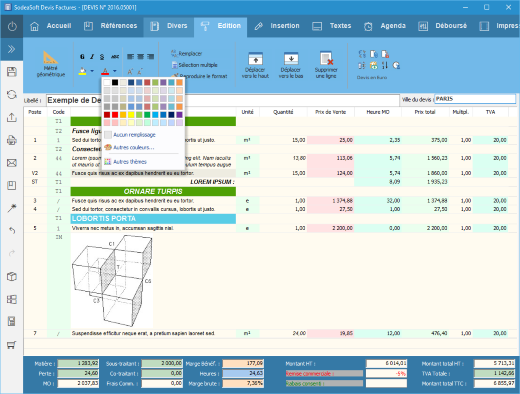Click the Prix de Vente column header

pos(331,112)
